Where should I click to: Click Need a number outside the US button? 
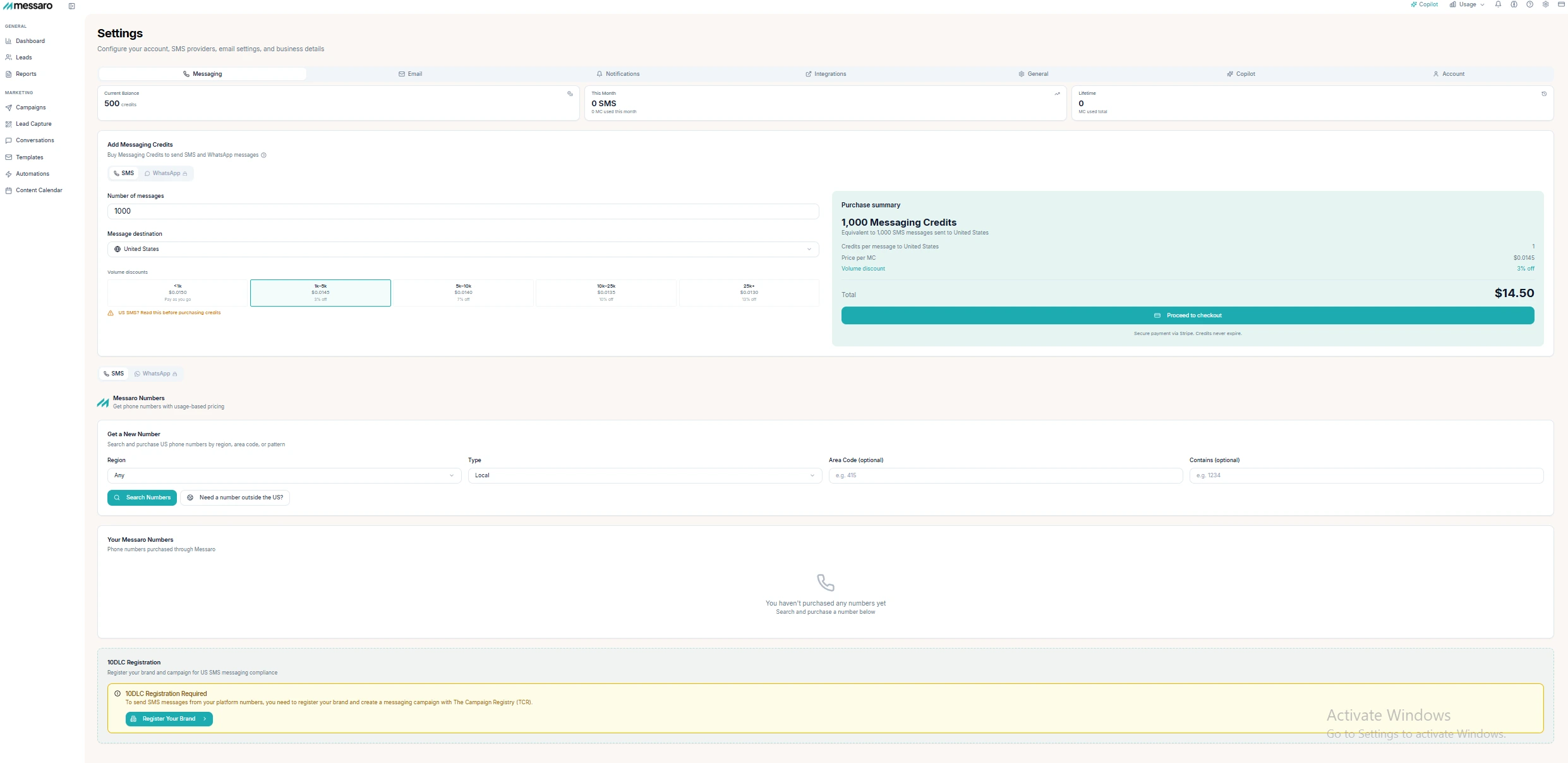235,497
